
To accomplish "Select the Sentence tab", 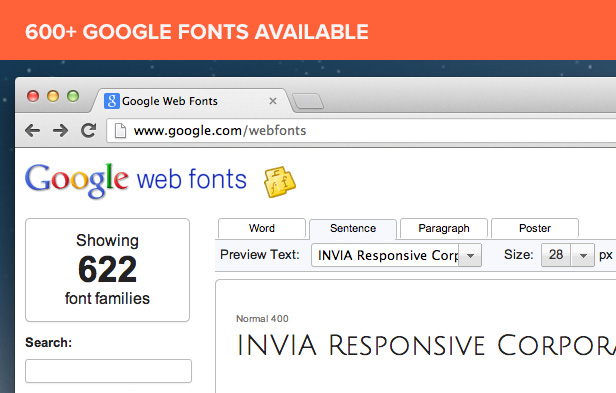I will coord(353,229).
